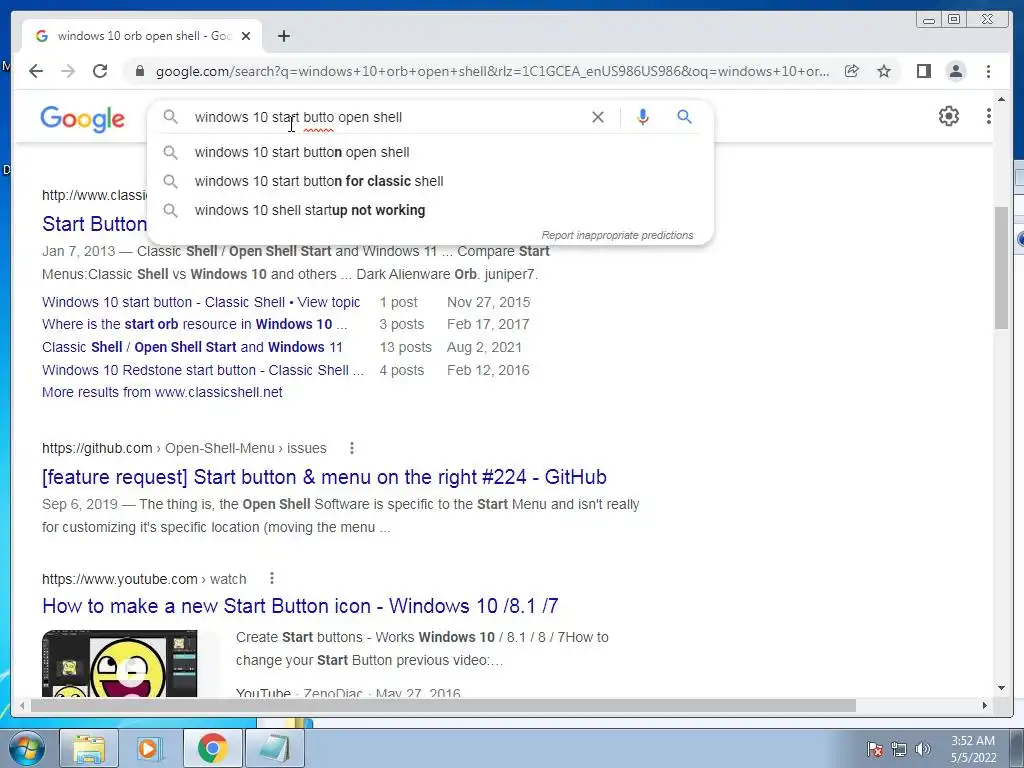Click the page vertical scrollbar thumb
Screen dimensions: 1024x768
pos(1001,268)
